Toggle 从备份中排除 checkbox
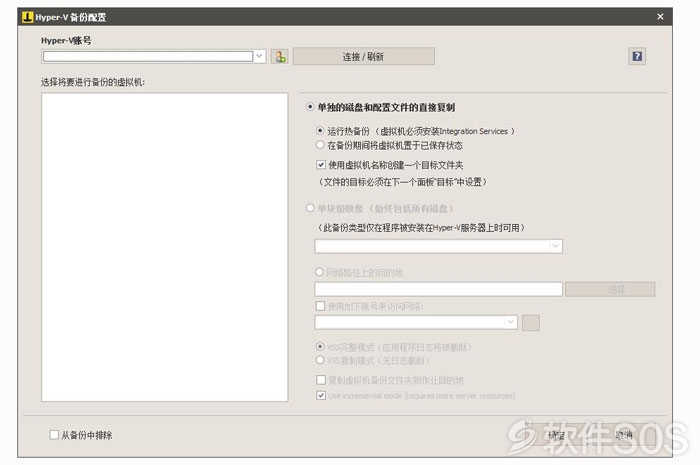This screenshot has height=465, width=700. (54, 435)
